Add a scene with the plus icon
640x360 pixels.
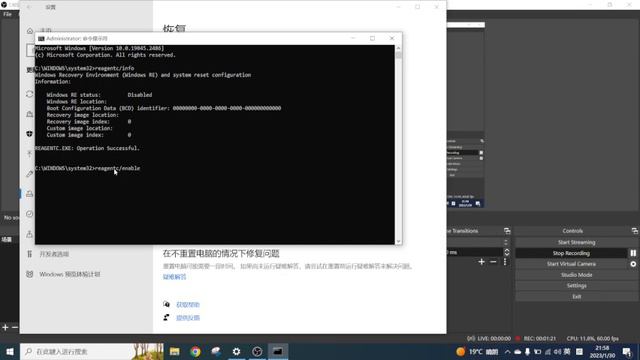point(5,327)
